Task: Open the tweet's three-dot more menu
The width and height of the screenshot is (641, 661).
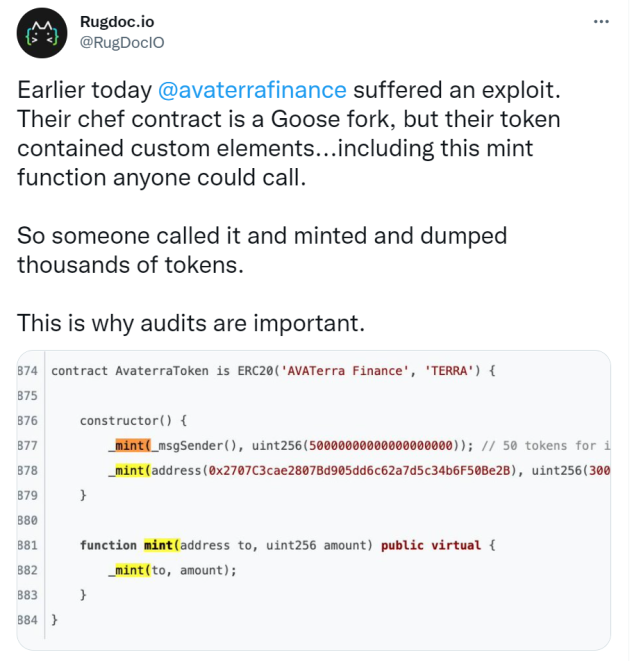Action: [x=599, y=22]
